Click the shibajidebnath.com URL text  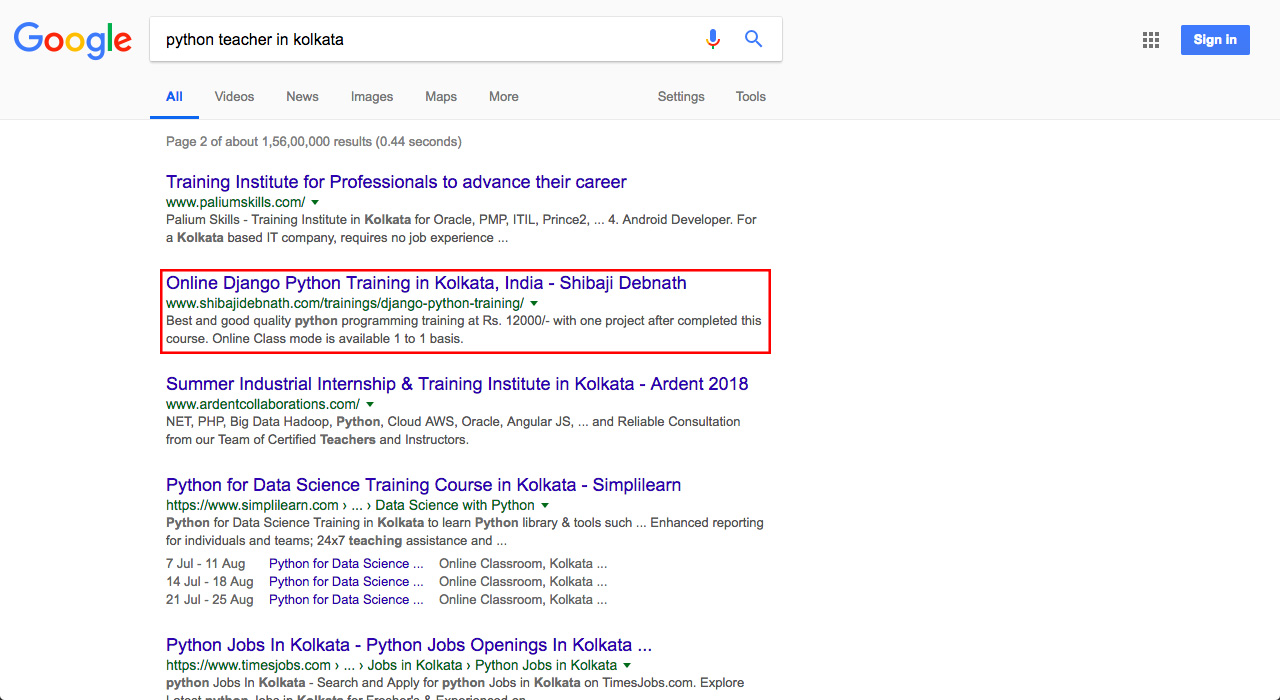(345, 303)
